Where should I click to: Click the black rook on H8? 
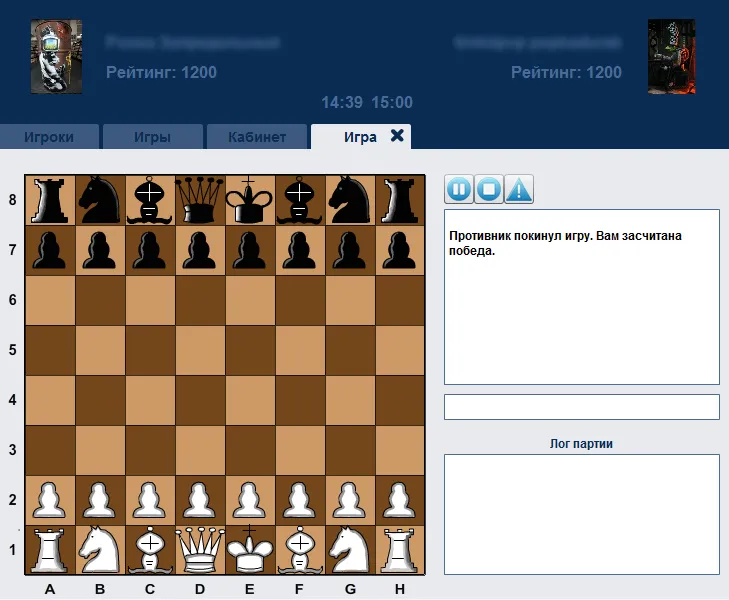(400, 200)
